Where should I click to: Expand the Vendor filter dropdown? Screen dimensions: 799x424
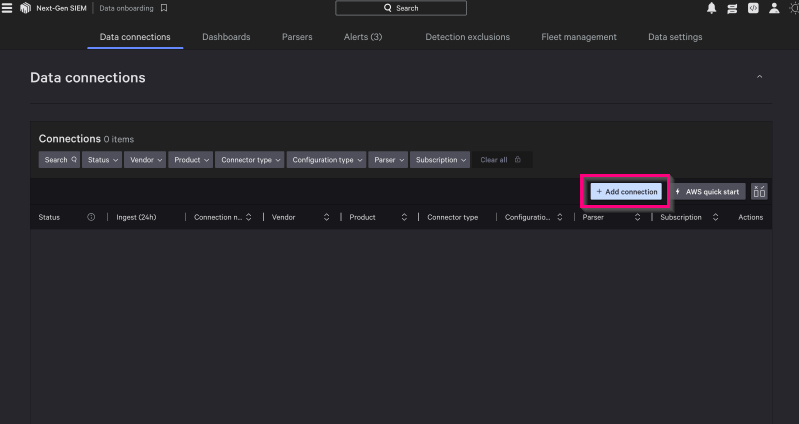(146, 160)
